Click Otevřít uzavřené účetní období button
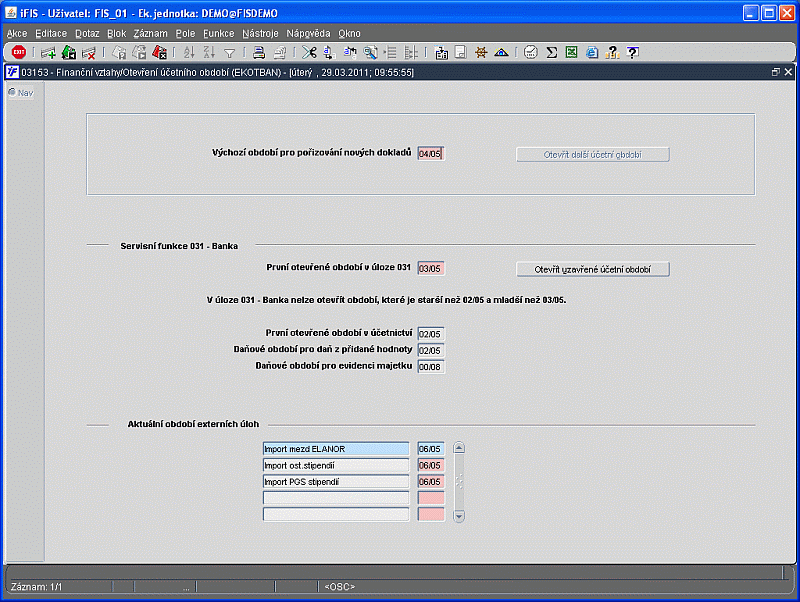 pyautogui.click(x=592, y=269)
